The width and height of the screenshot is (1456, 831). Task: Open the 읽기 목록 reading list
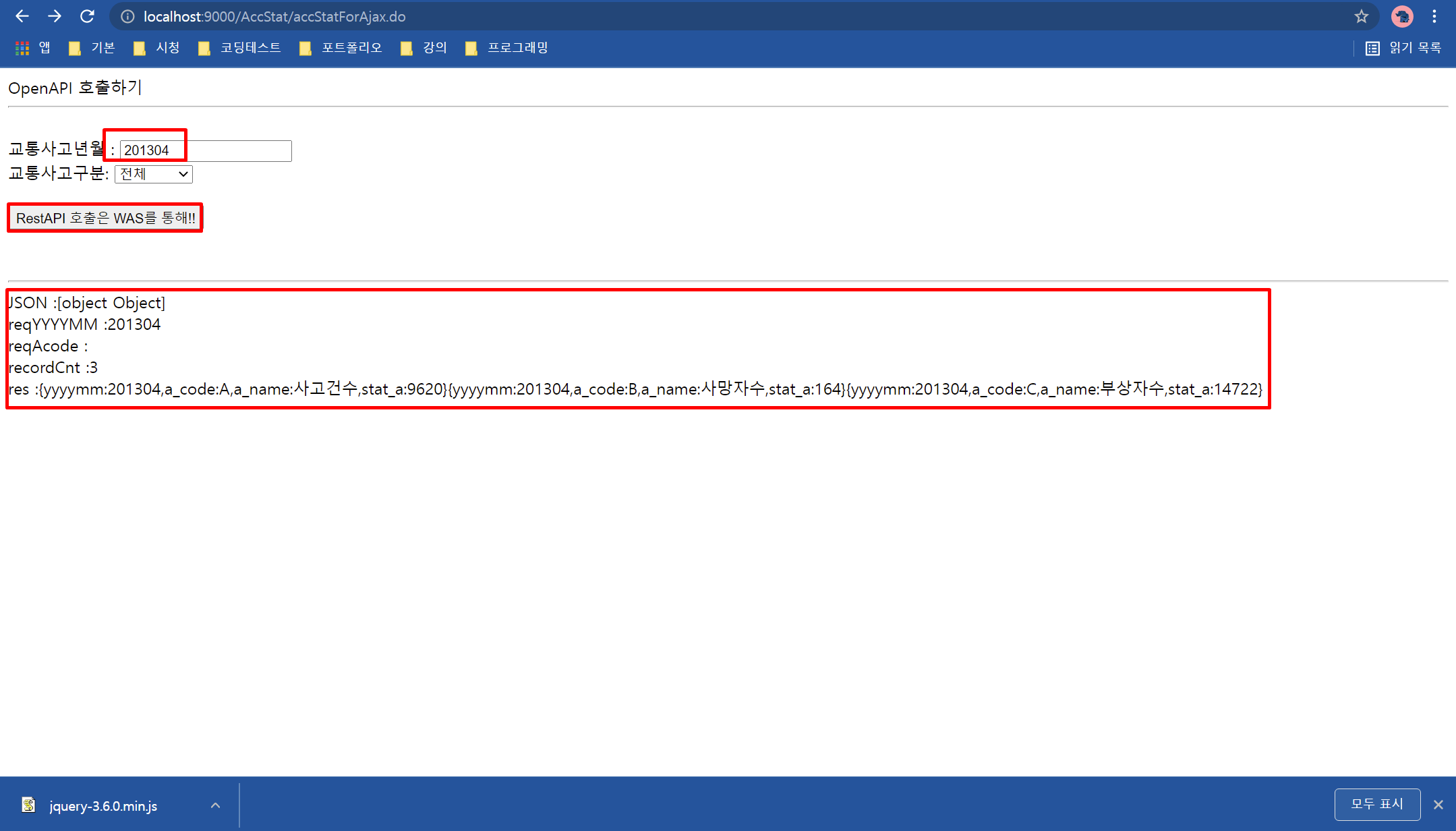click(x=1403, y=48)
